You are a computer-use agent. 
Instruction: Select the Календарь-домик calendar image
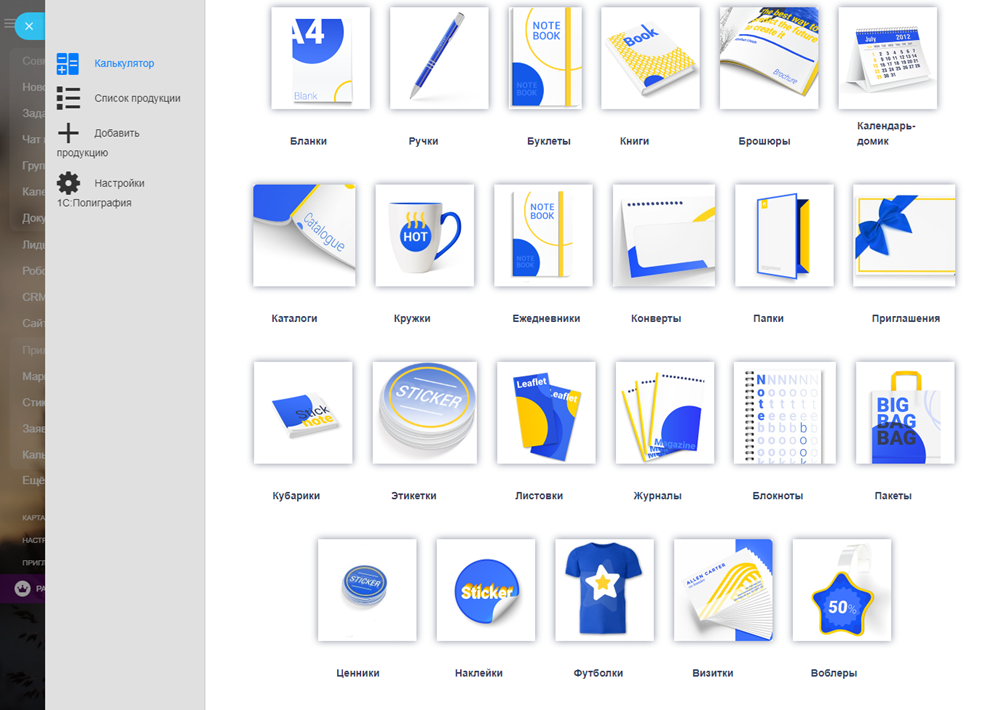[887, 58]
